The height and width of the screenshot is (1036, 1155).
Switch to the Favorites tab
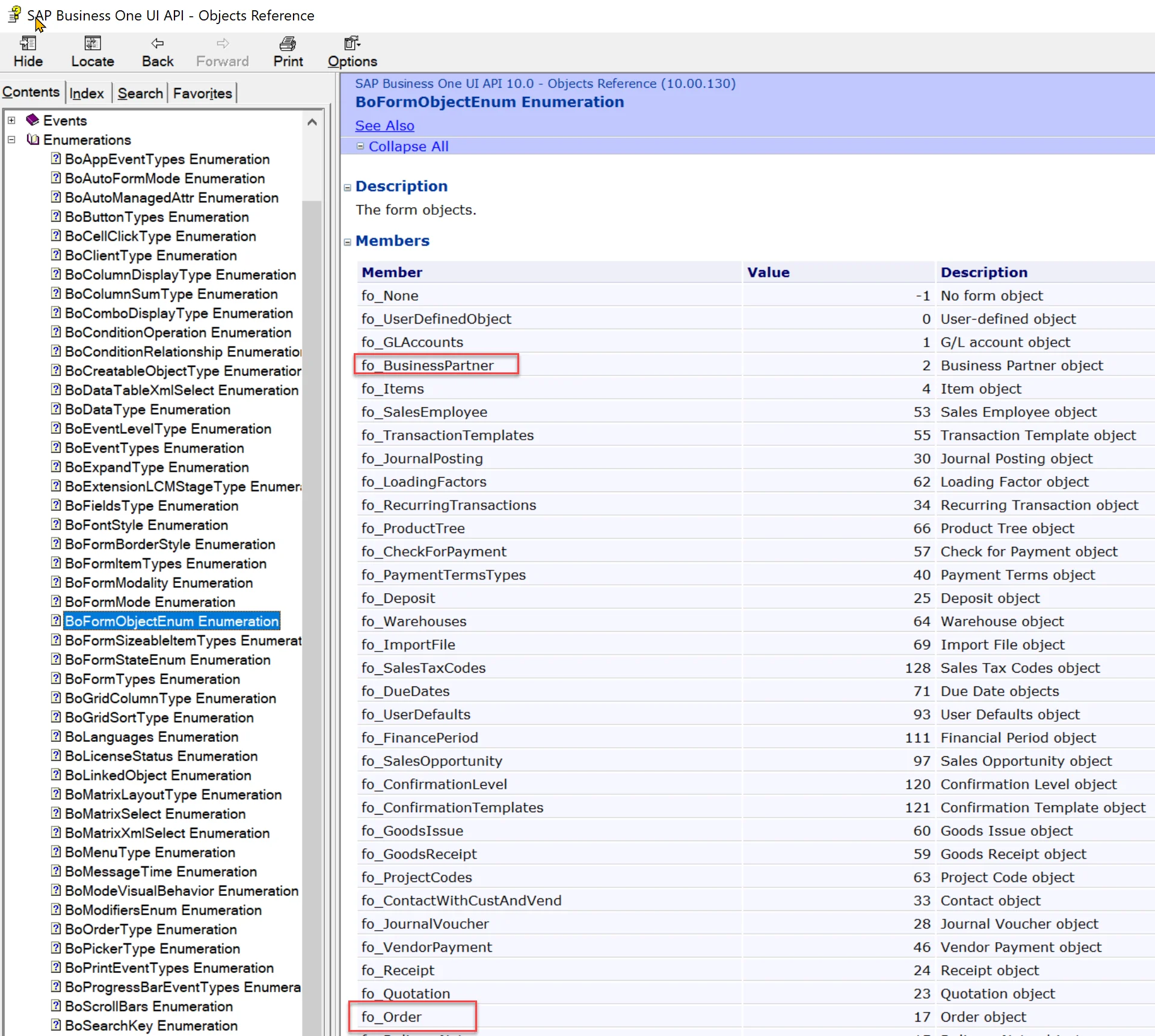click(x=202, y=93)
